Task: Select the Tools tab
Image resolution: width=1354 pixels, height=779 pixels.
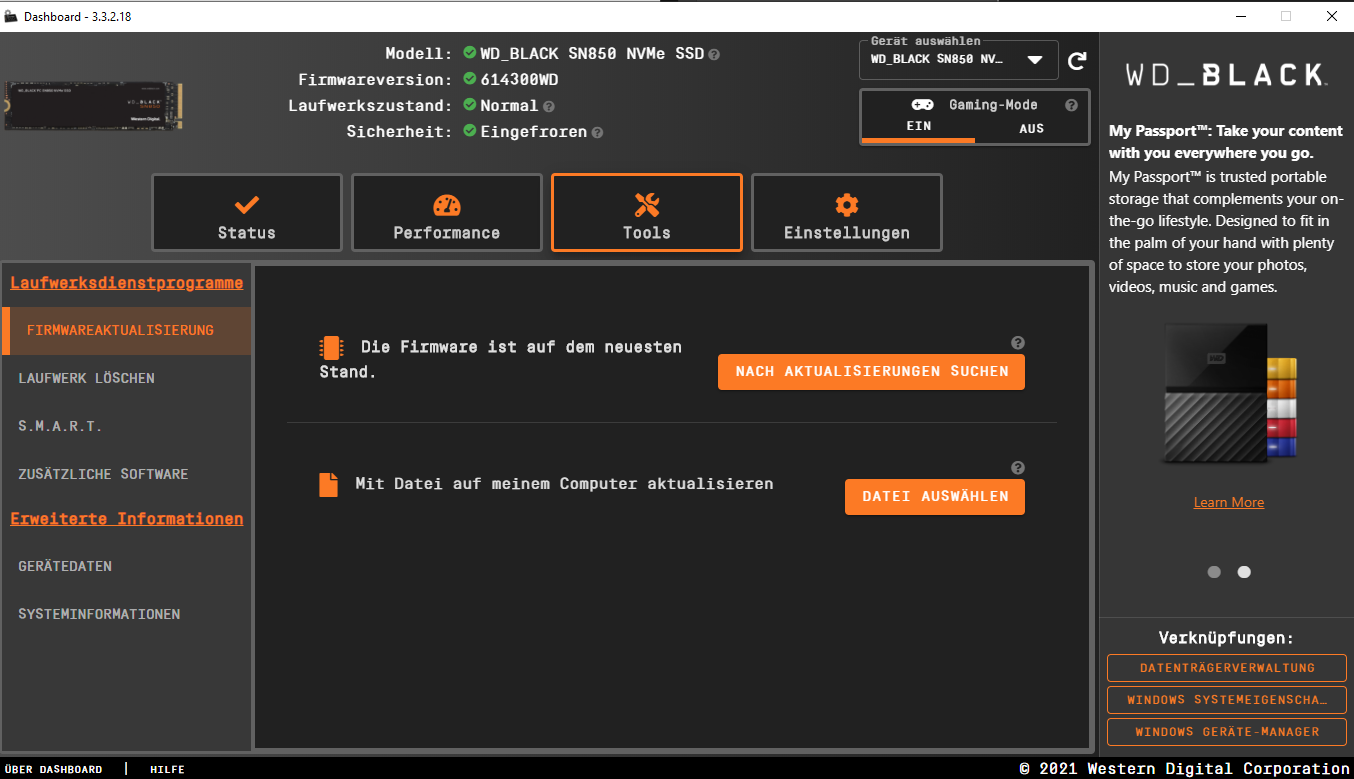Action: (647, 213)
